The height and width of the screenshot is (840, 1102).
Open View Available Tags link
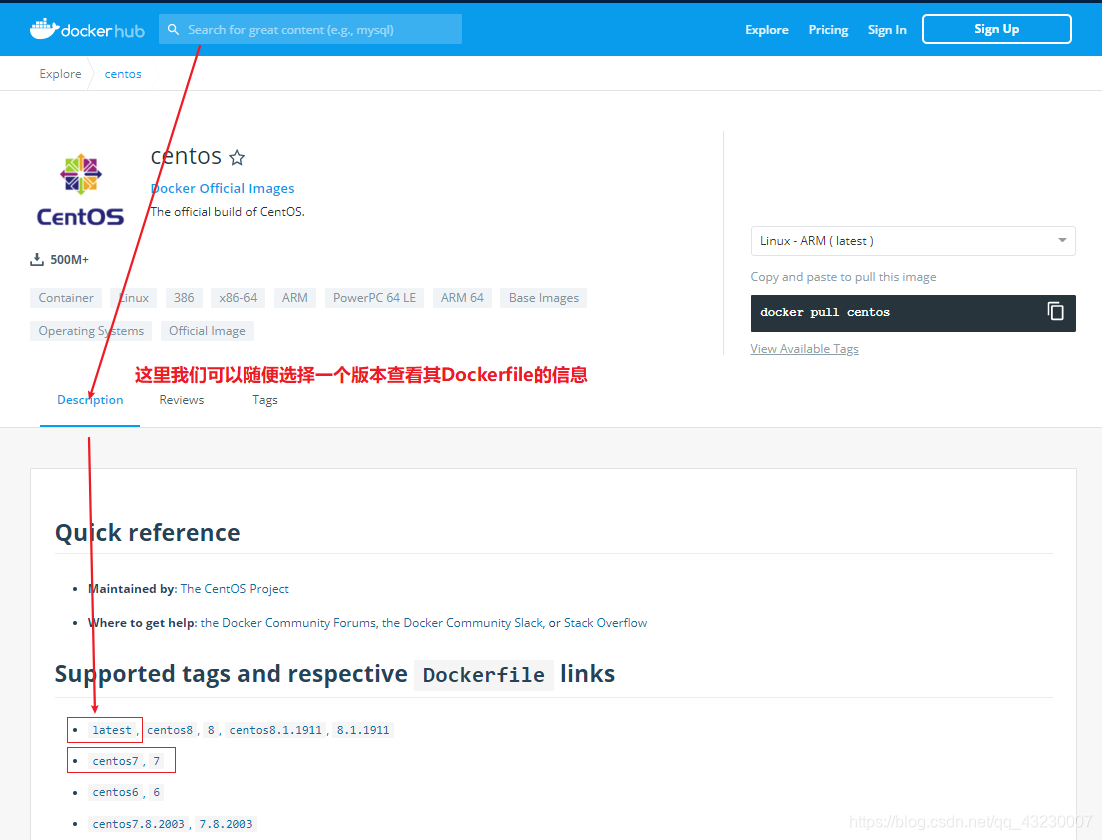click(x=805, y=349)
